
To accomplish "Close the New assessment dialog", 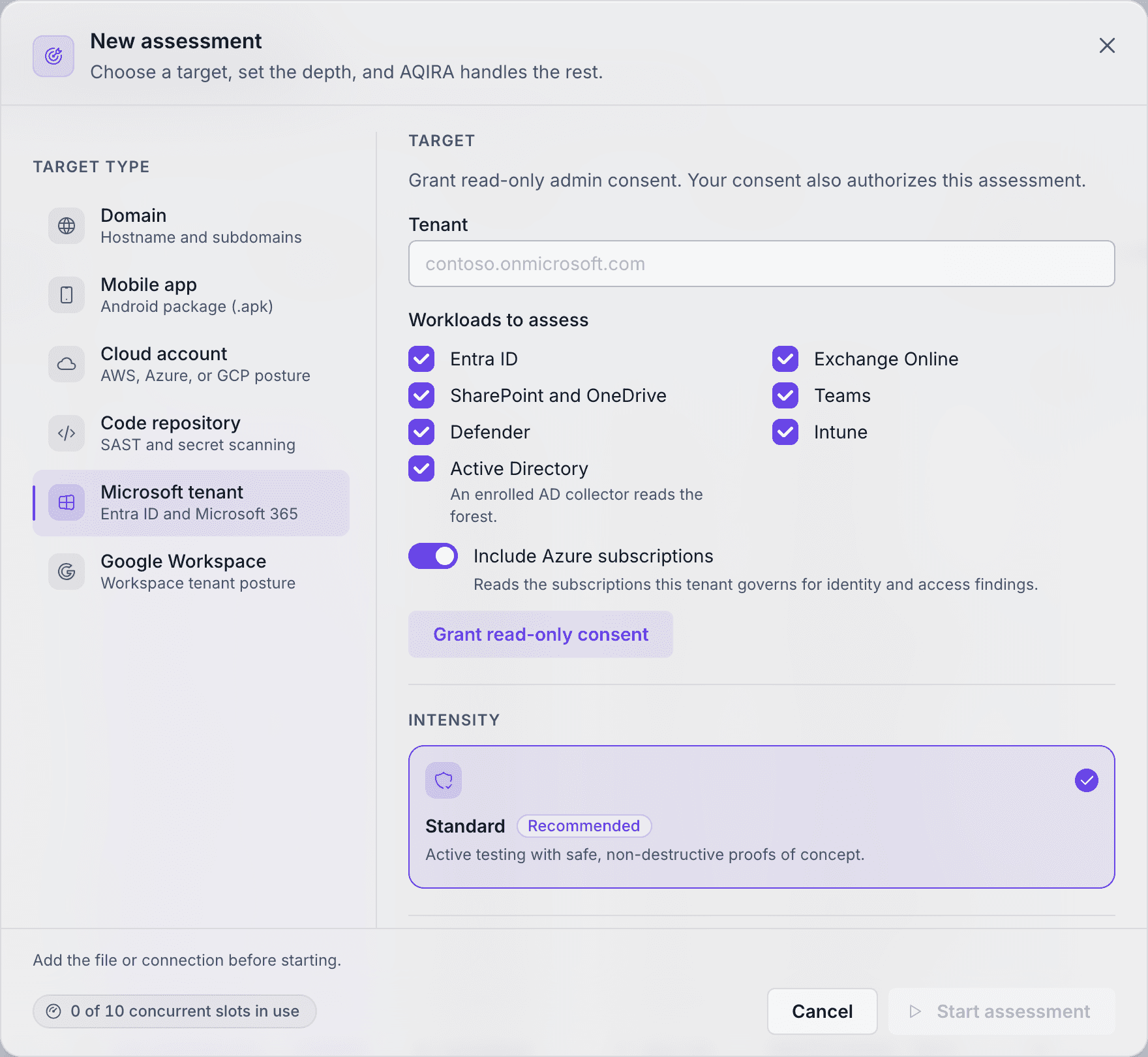I will [1107, 46].
